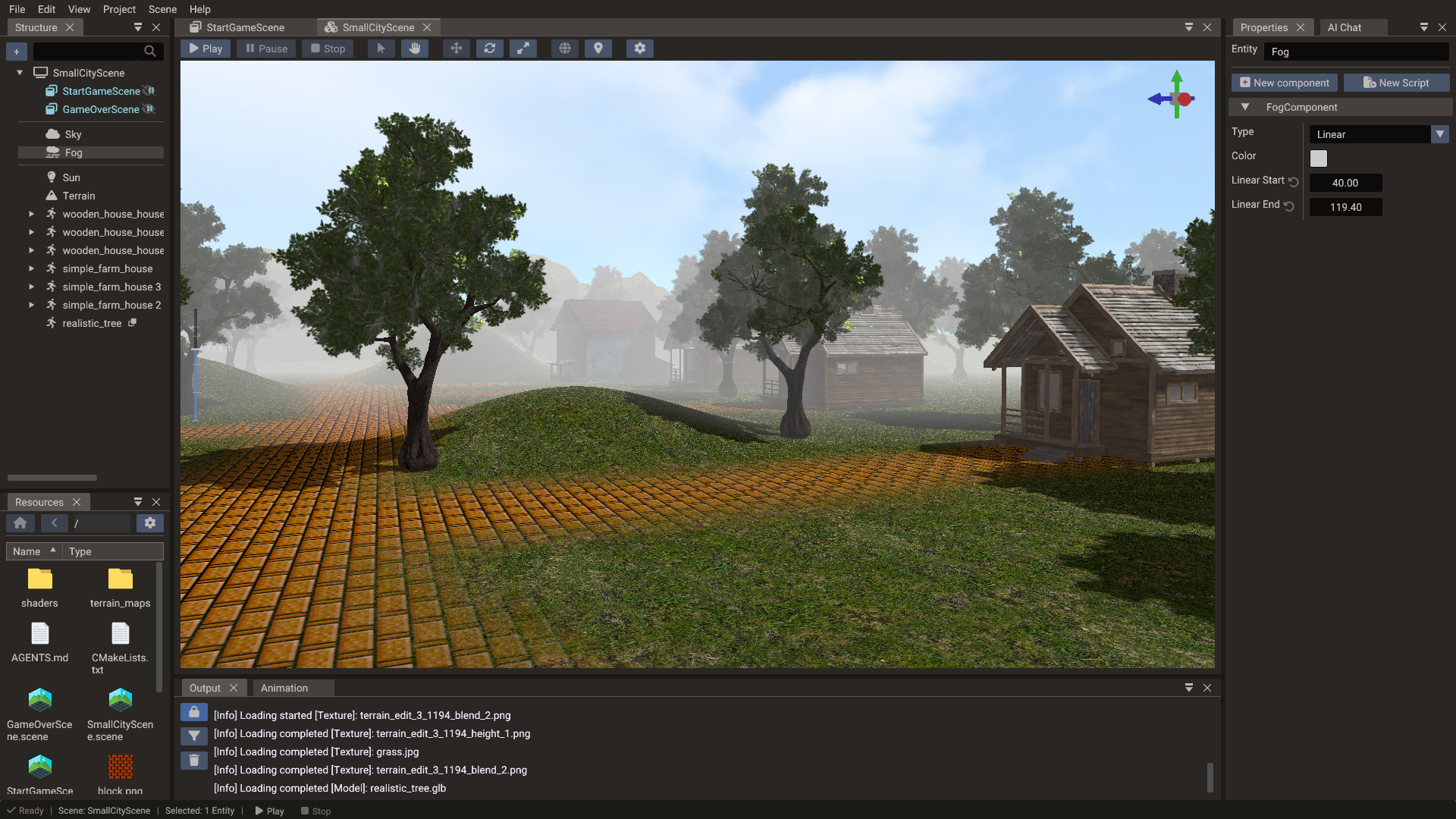1456x819 pixels.
Task: Choose the scale gizmo tool
Action: (523, 49)
